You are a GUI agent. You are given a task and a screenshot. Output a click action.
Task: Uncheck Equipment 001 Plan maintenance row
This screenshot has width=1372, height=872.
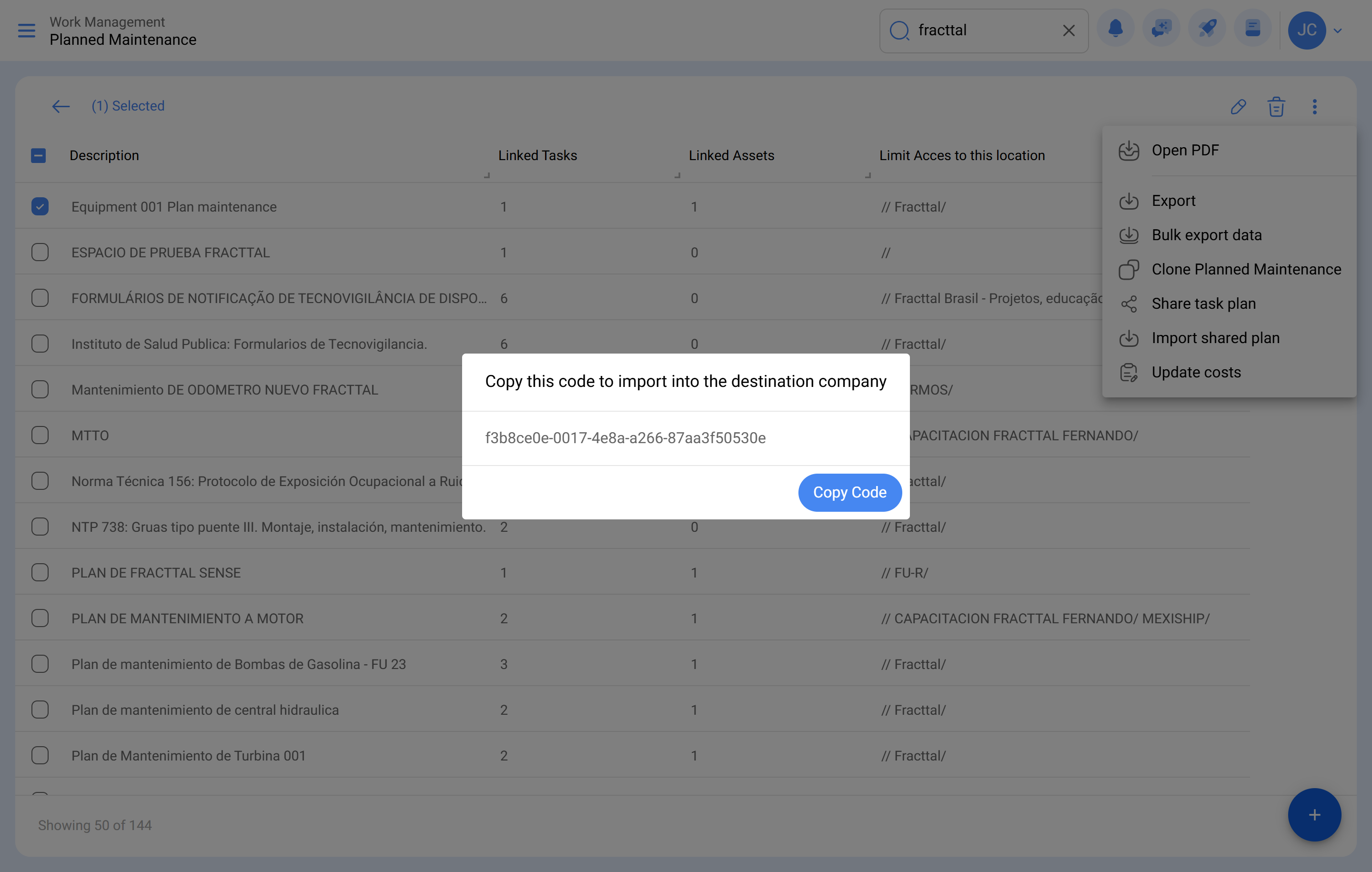pyautogui.click(x=40, y=206)
